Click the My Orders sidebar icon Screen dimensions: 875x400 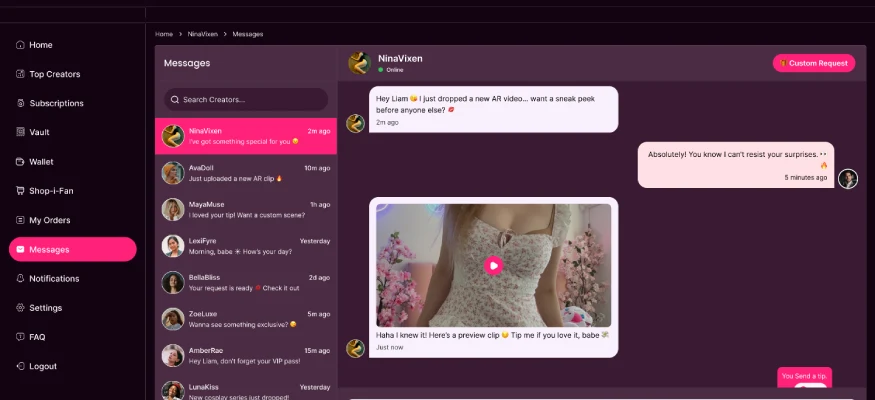click(x=20, y=220)
